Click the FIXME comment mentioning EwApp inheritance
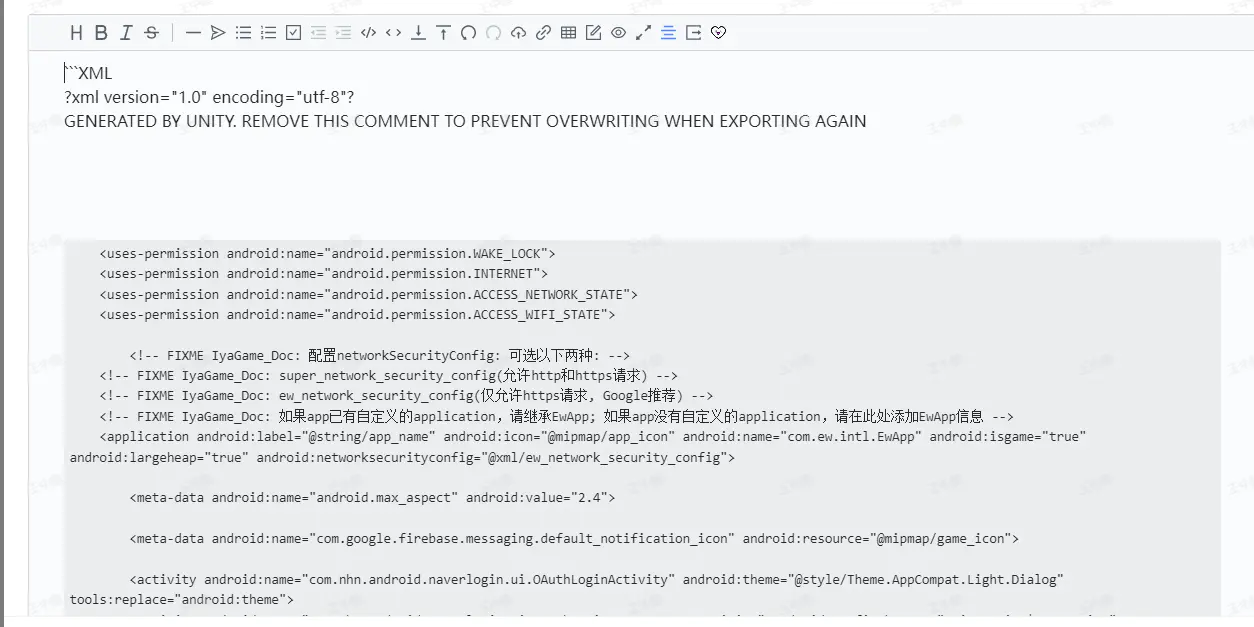 tap(557, 417)
